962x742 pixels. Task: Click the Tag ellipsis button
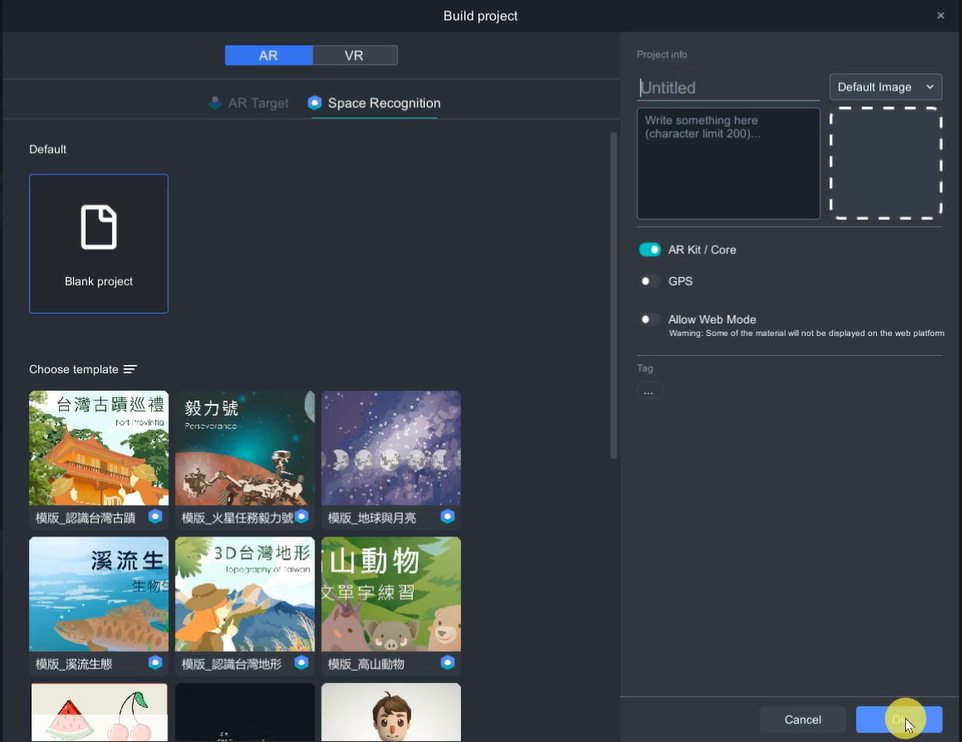(x=649, y=391)
